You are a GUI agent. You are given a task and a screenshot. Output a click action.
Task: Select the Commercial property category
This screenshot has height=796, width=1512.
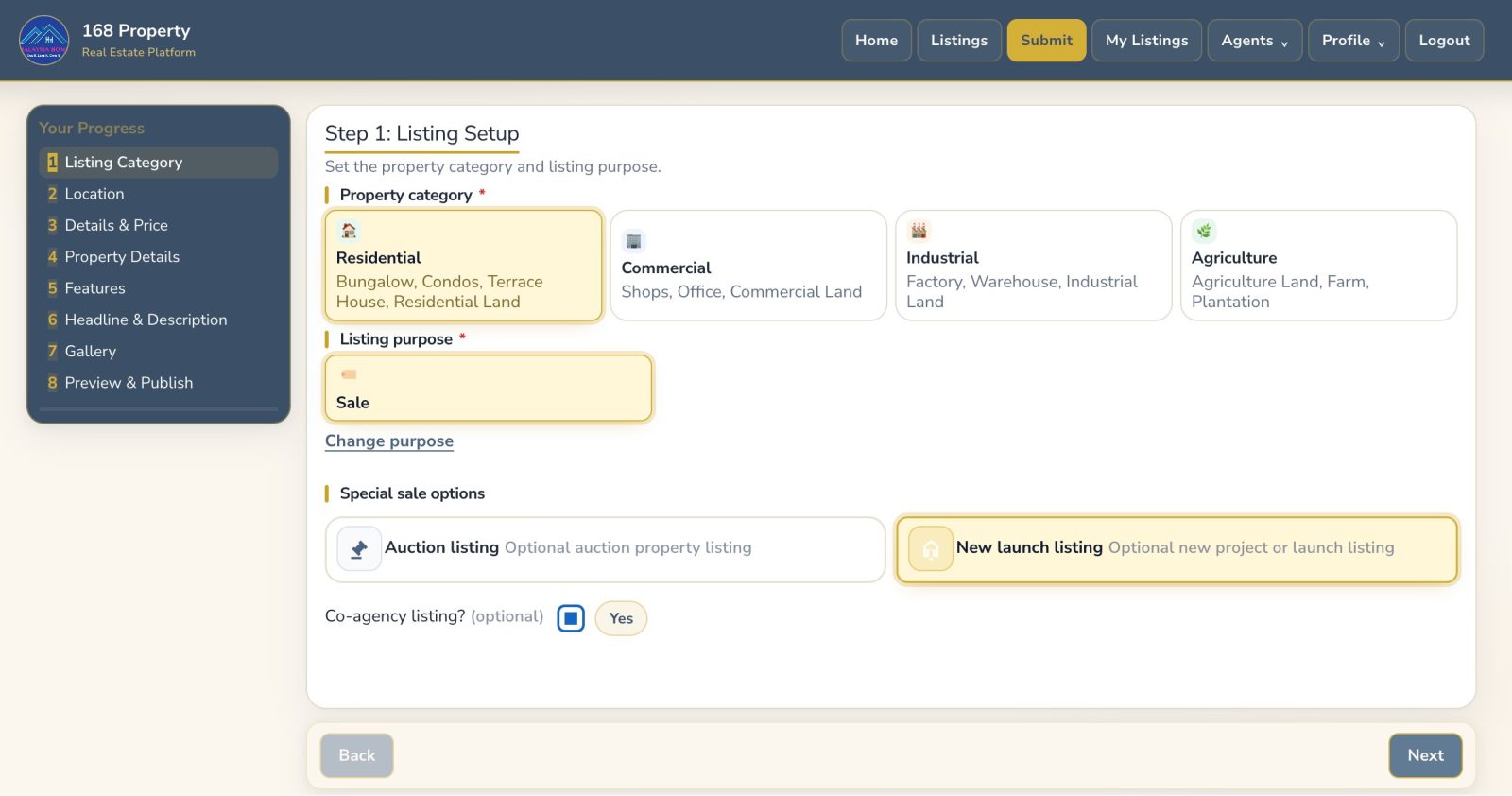748,266
